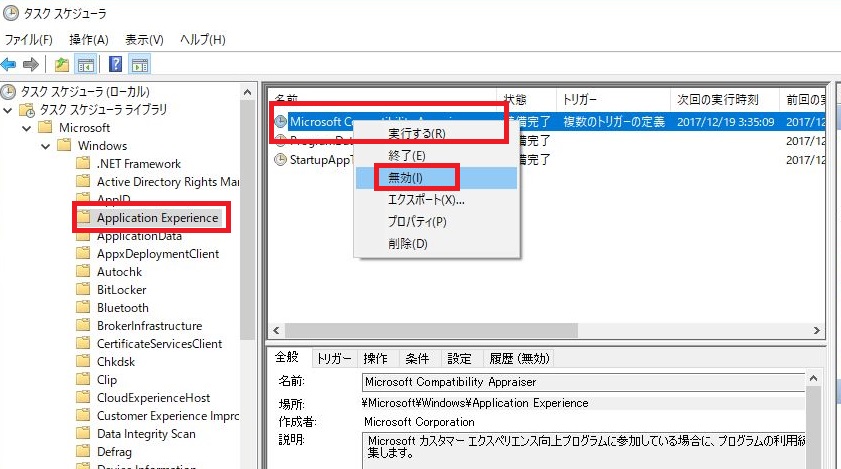Select the Customer Experience Improvement folder
The image size is (841, 469).
167,415
